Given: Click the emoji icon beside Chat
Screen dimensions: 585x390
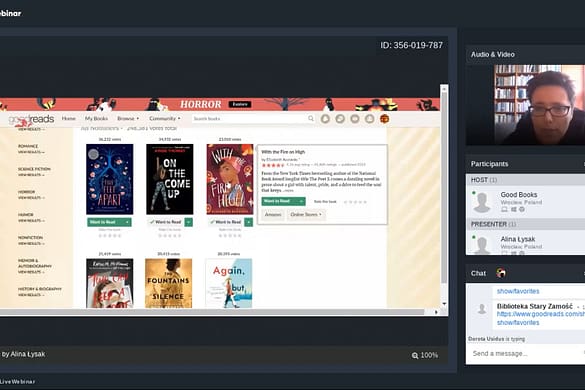Looking at the screenshot, I should coord(501,273).
